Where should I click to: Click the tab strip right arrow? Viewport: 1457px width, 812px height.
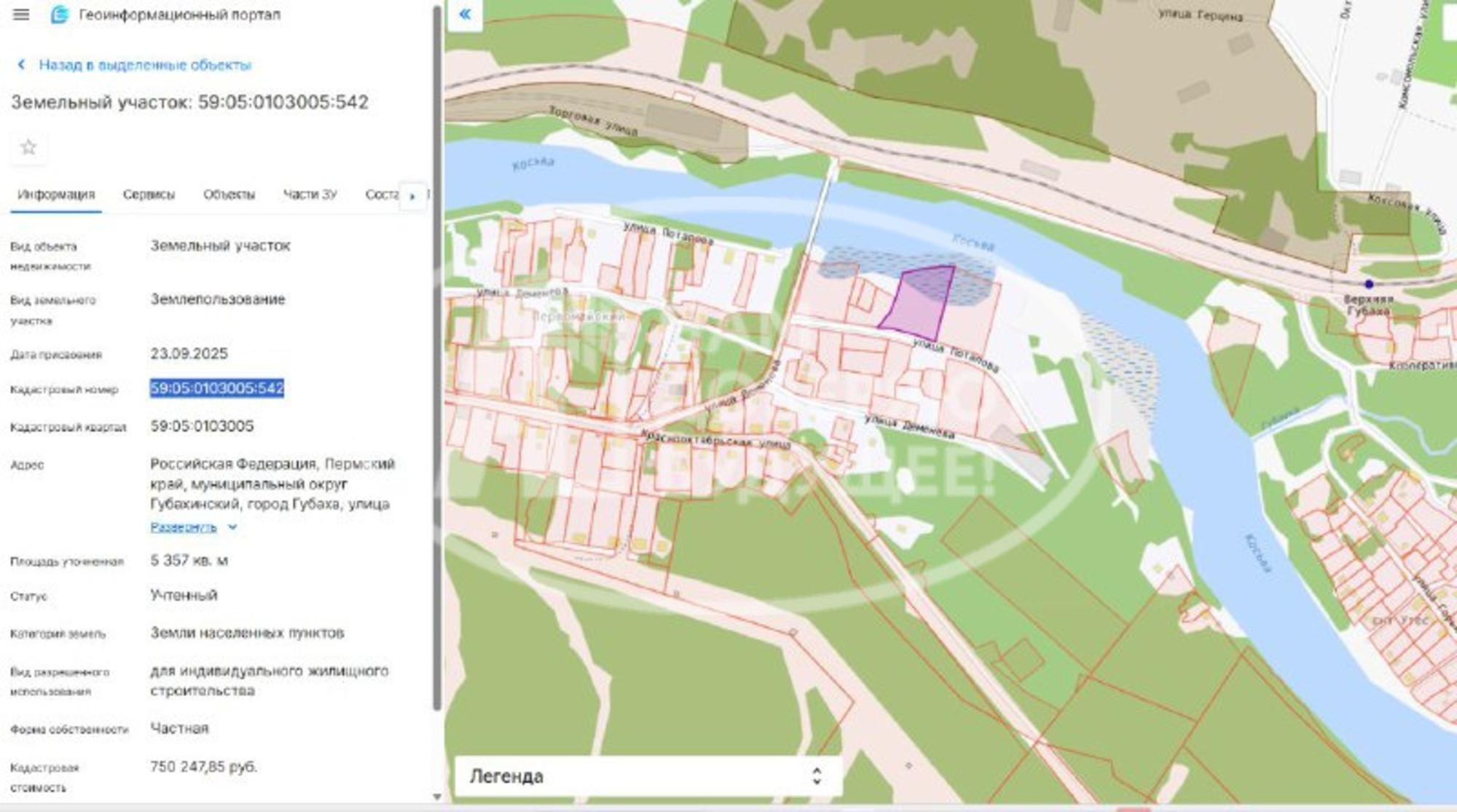pos(412,196)
